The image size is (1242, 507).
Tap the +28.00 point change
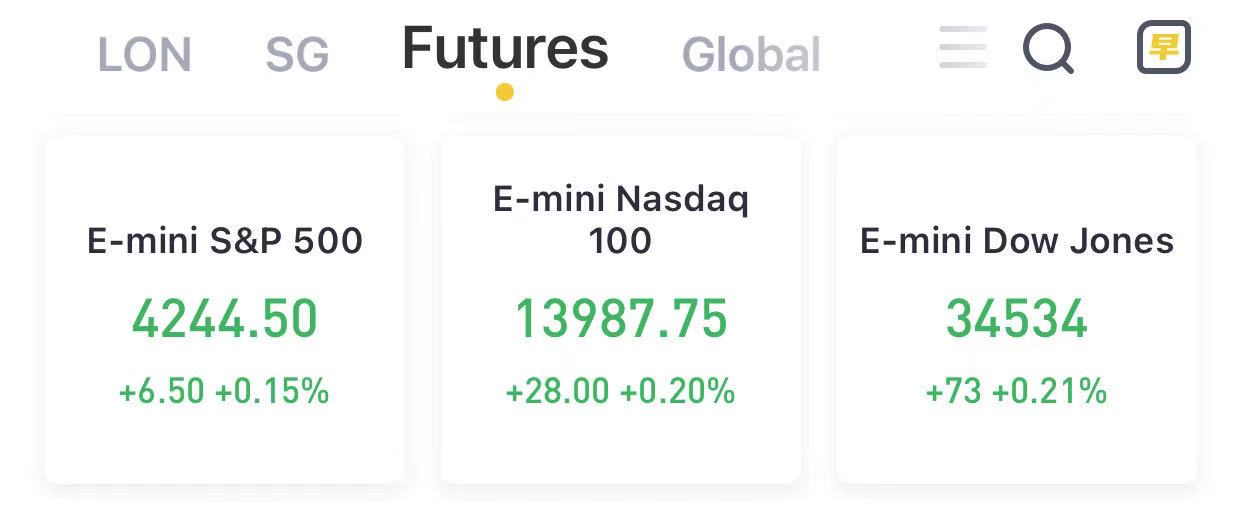[557, 391]
